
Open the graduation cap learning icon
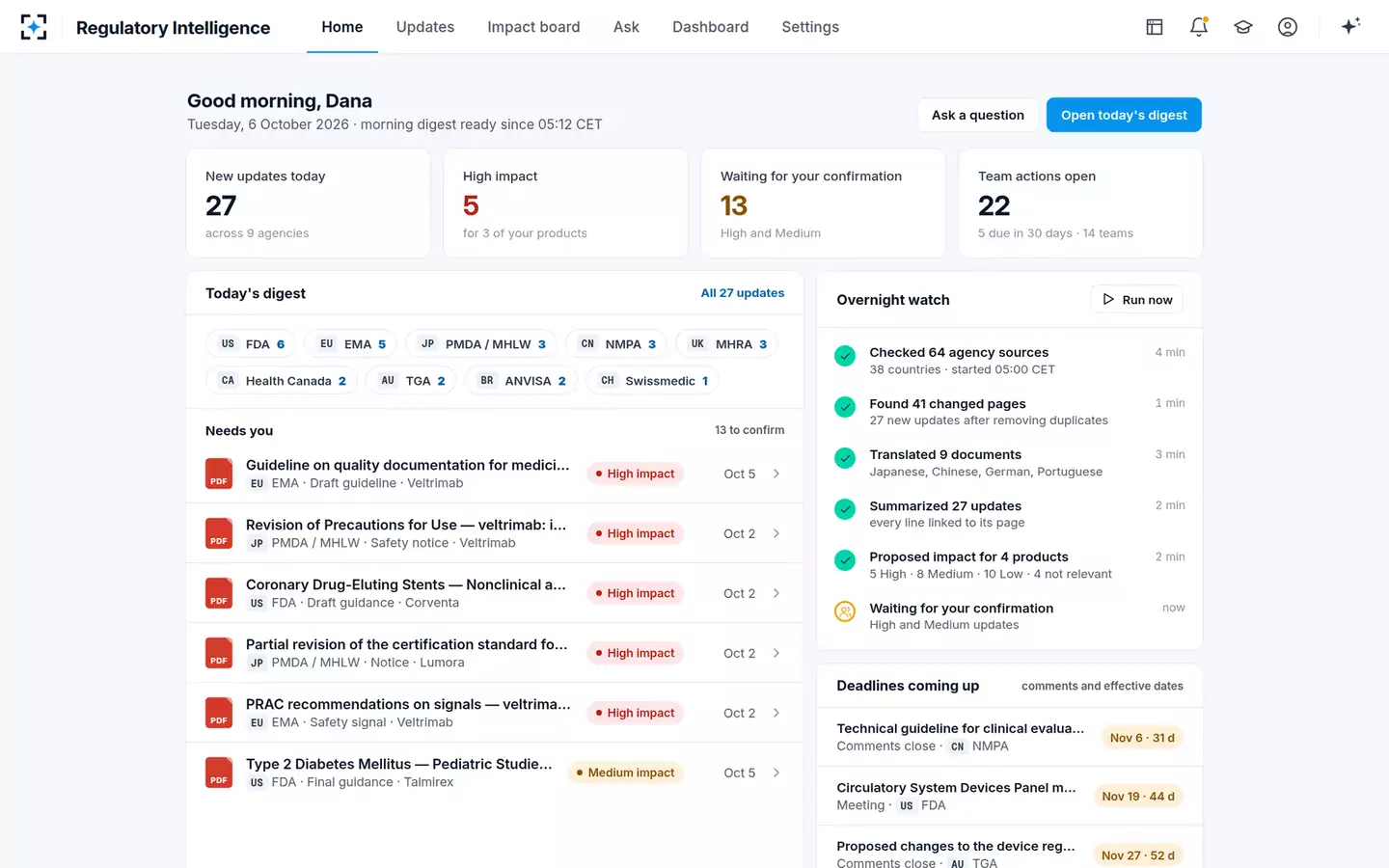pos(1243,27)
